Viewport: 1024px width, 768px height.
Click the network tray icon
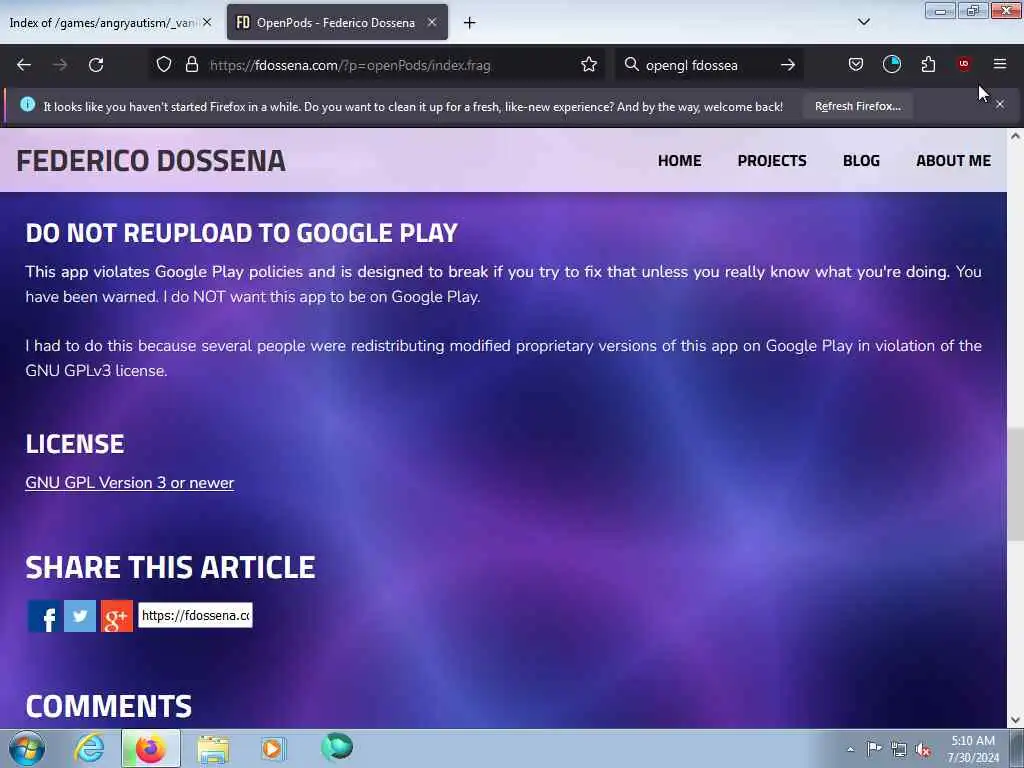(899, 749)
